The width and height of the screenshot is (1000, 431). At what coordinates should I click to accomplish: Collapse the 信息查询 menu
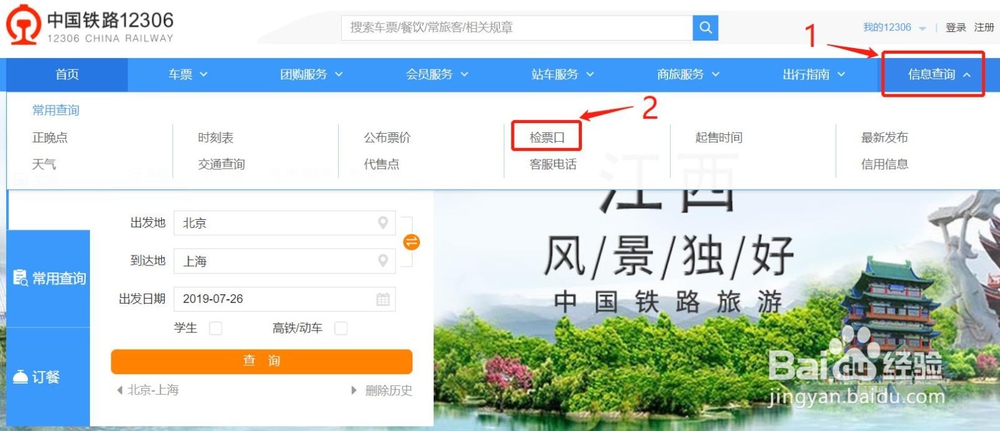pyautogui.click(x=939, y=75)
